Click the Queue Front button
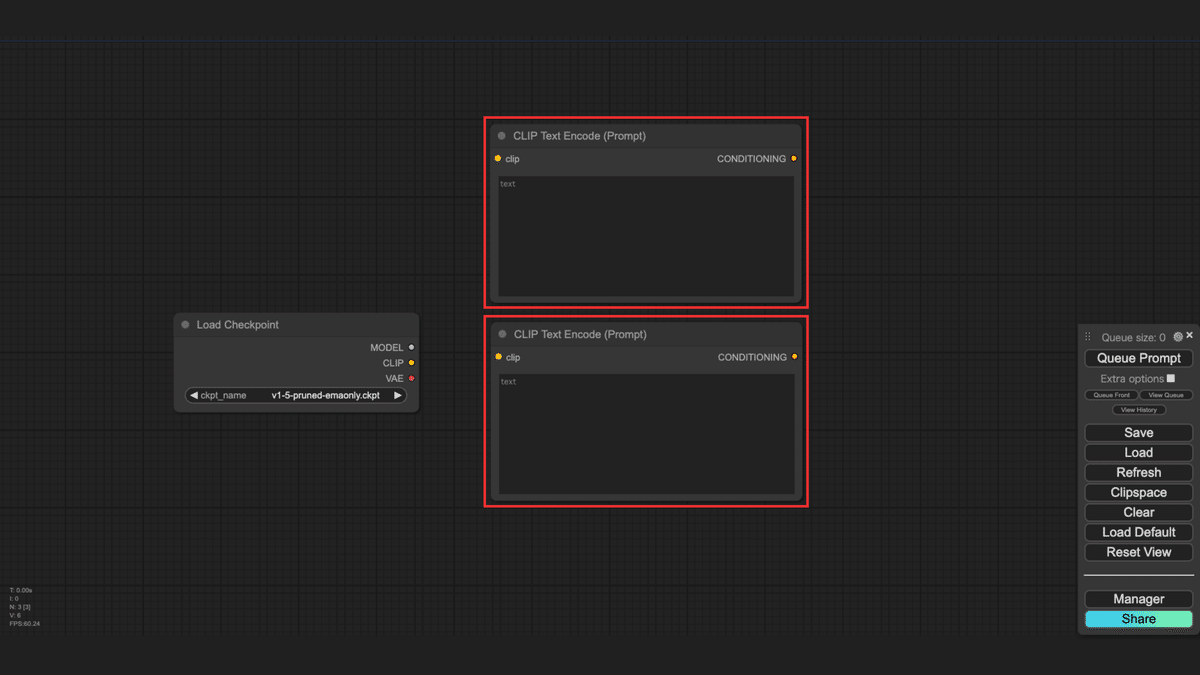Image resolution: width=1200 pixels, height=675 pixels. pyautogui.click(x=1111, y=395)
